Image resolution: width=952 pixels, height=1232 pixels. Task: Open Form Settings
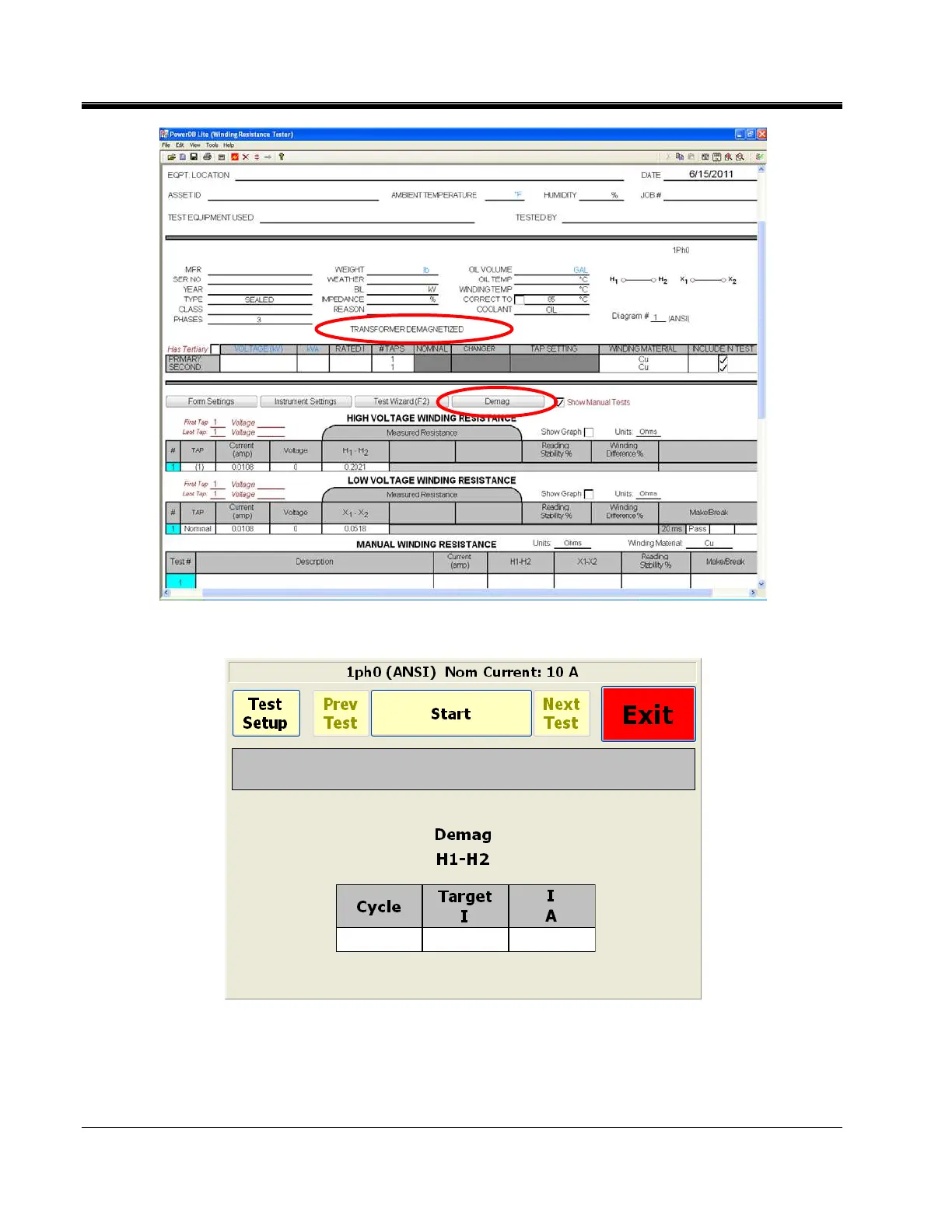point(211,402)
